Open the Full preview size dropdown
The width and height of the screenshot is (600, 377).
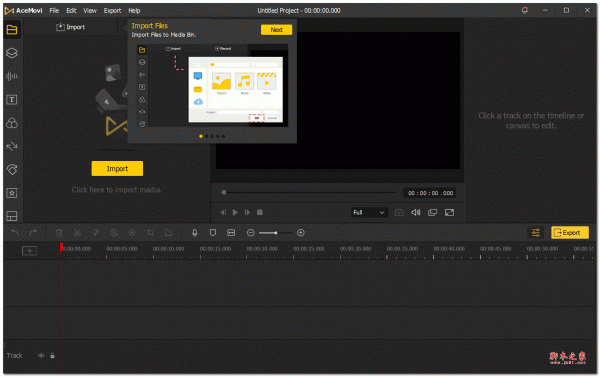click(369, 212)
